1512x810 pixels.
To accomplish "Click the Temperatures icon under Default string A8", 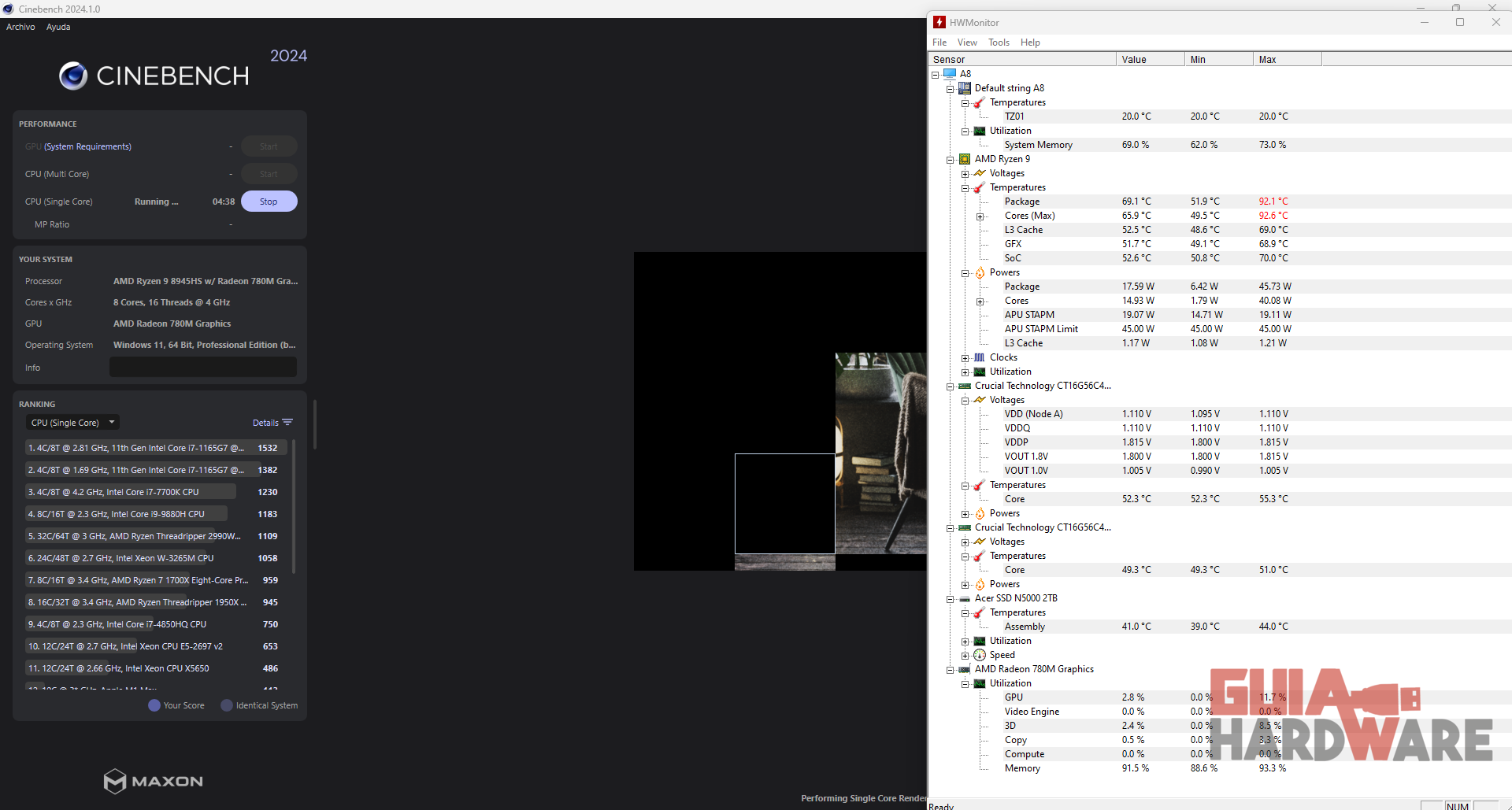I will click(980, 102).
